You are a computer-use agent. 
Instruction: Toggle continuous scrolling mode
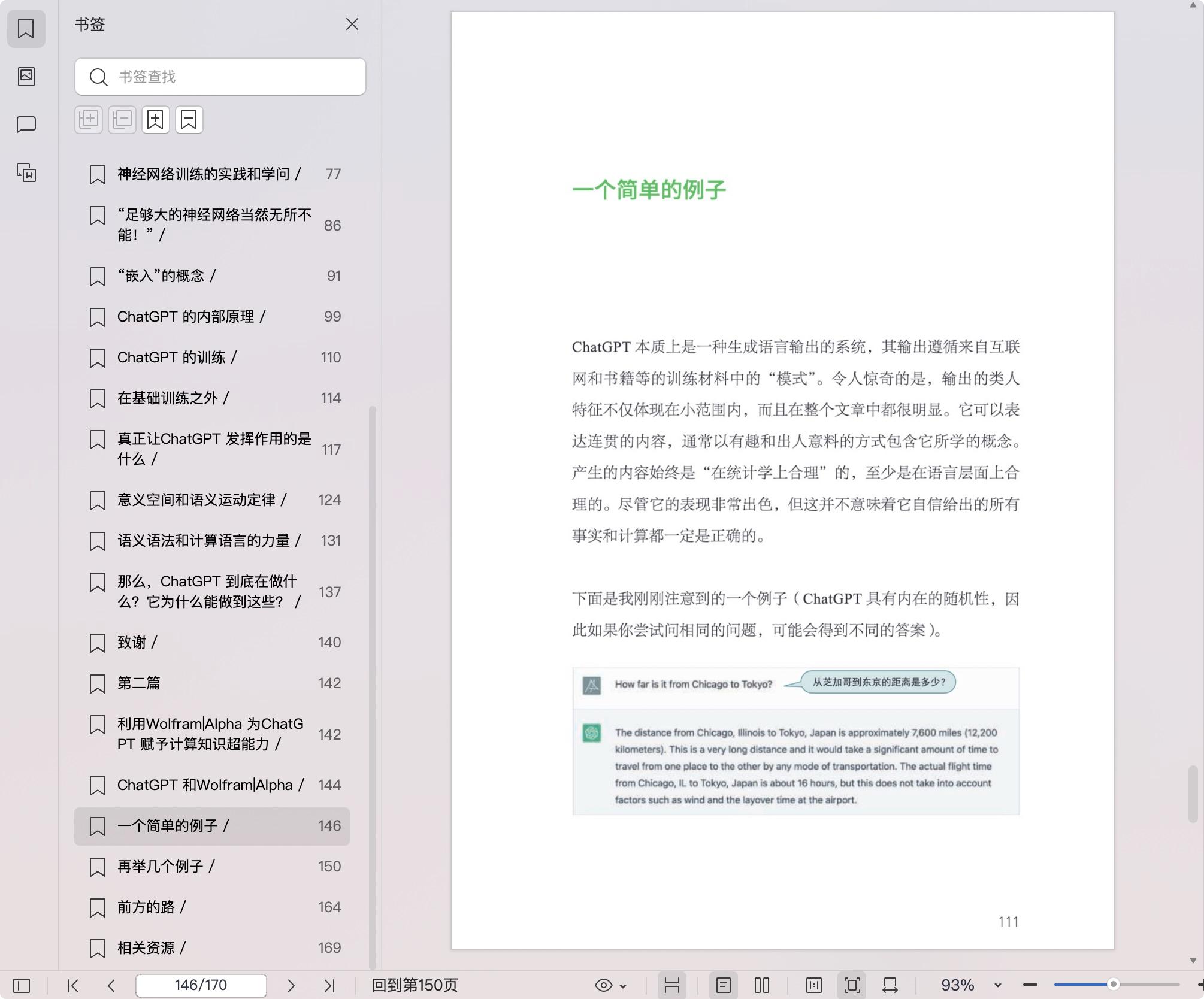coord(671,985)
